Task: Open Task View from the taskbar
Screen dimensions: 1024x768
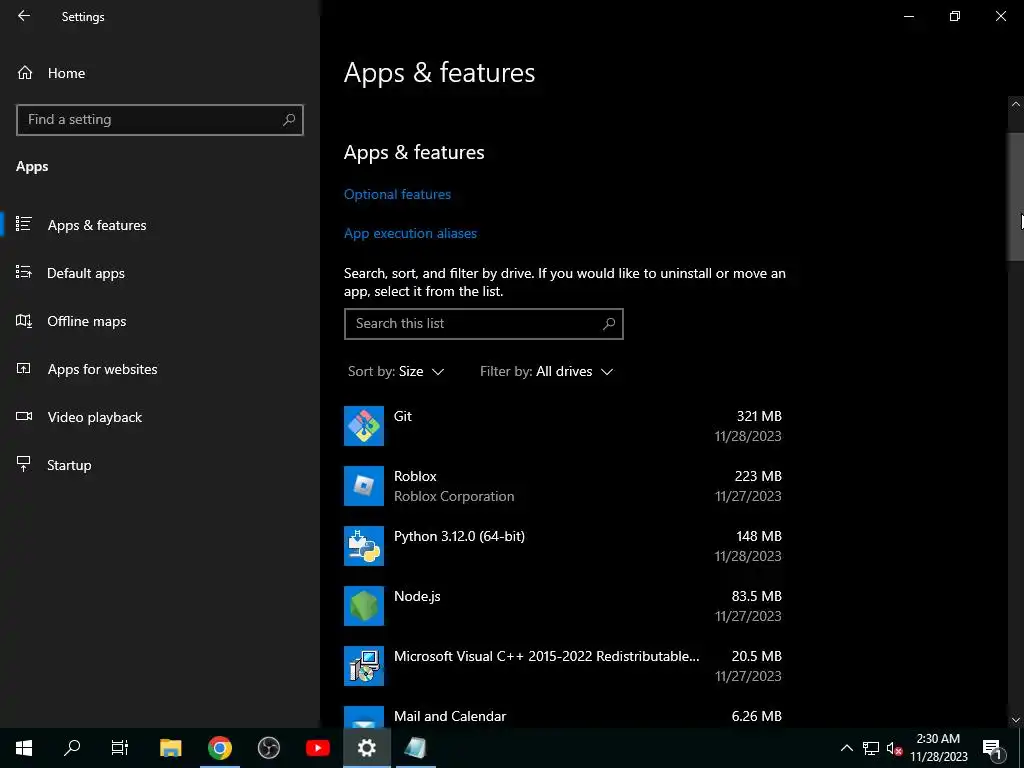Action: 120,748
